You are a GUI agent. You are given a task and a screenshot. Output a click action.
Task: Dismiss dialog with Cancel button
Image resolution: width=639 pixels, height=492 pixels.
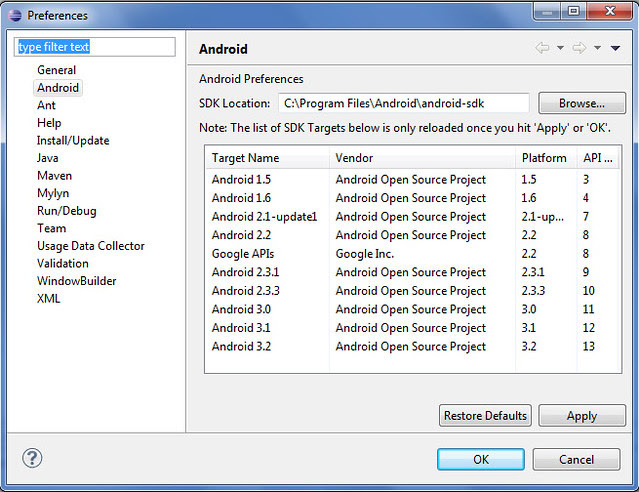point(576,459)
